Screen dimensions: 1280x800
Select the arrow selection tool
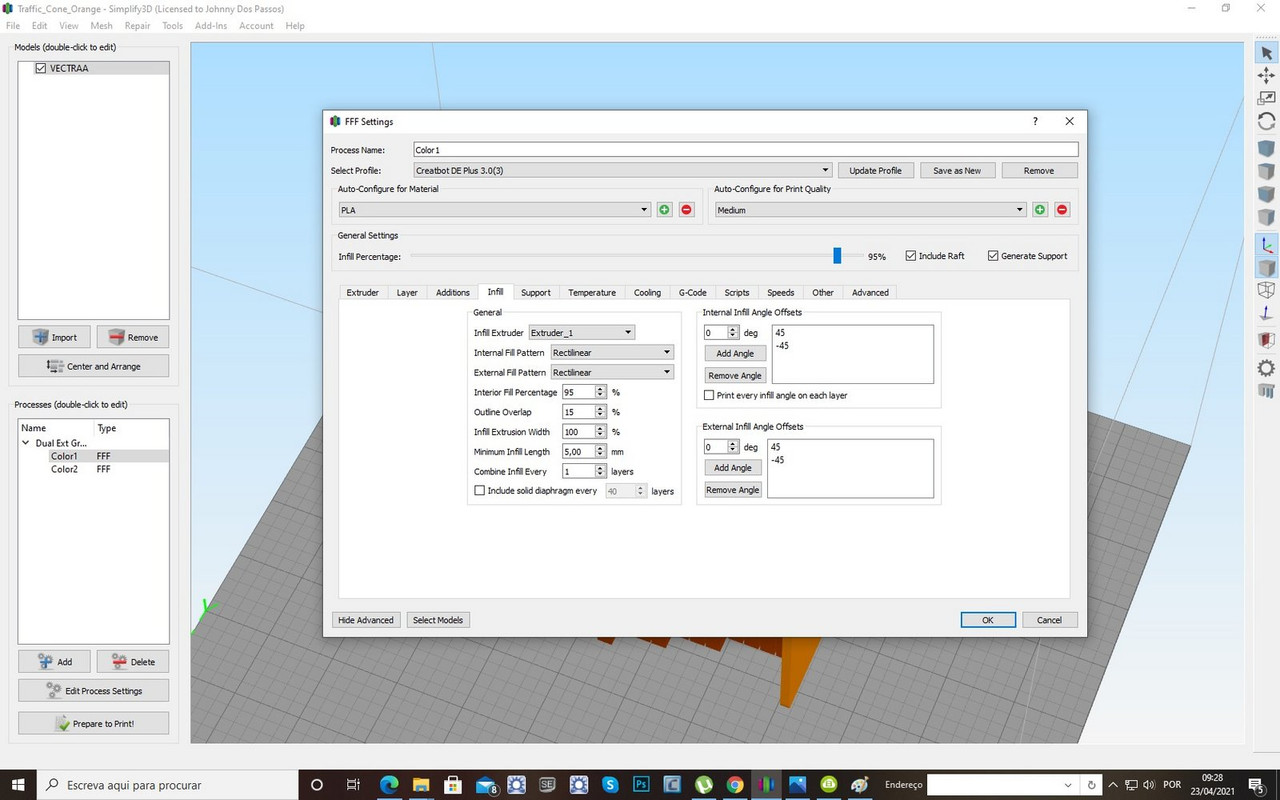[x=1266, y=53]
